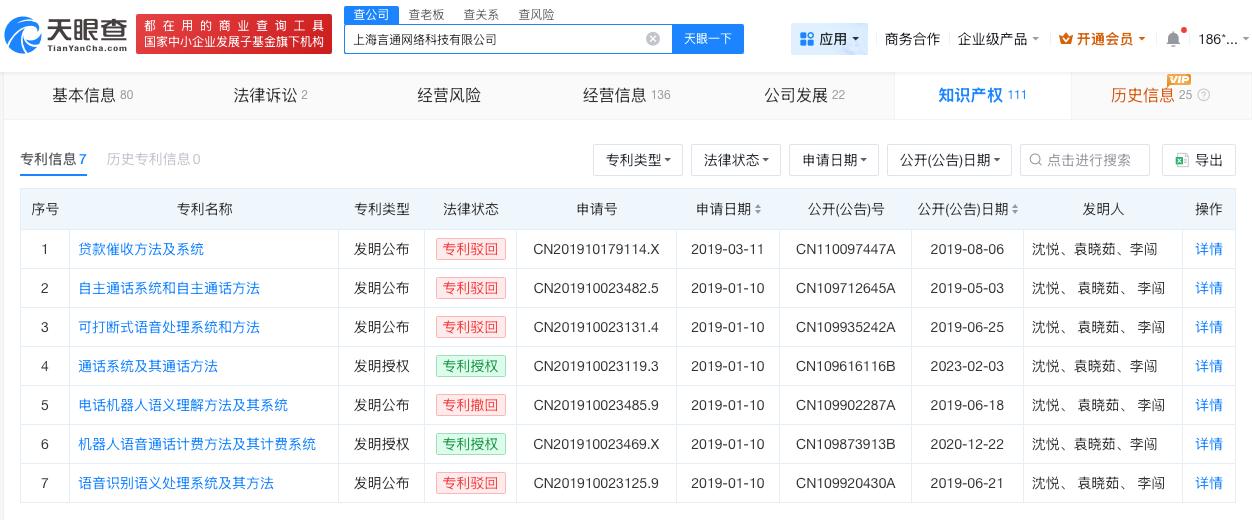This screenshot has width=1252, height=520.
Task: Open the 公司发展 tab
Action: point(804,96)
